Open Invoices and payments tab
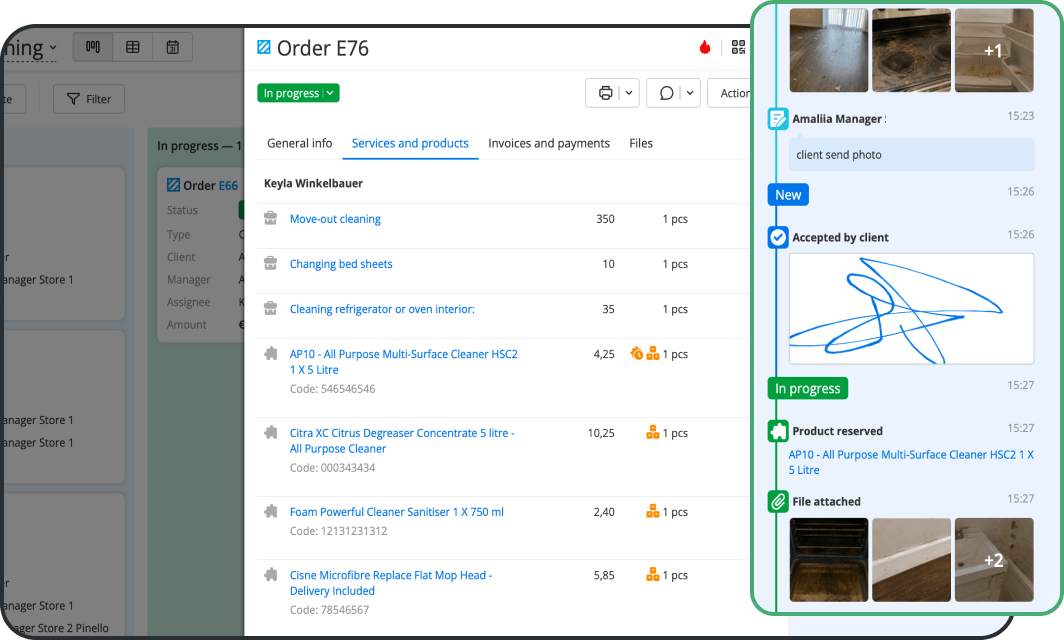Viewport: 1064px width, 640px height. [x=548, y=143]
